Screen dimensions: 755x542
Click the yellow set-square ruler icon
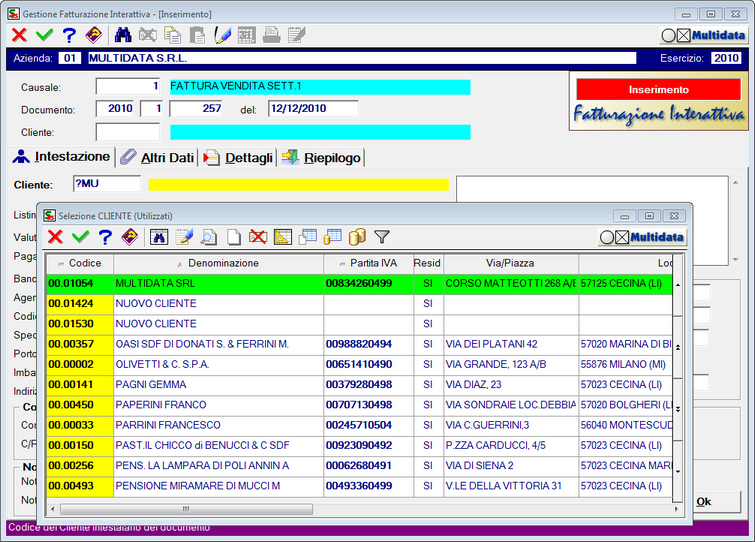[283, 237]
